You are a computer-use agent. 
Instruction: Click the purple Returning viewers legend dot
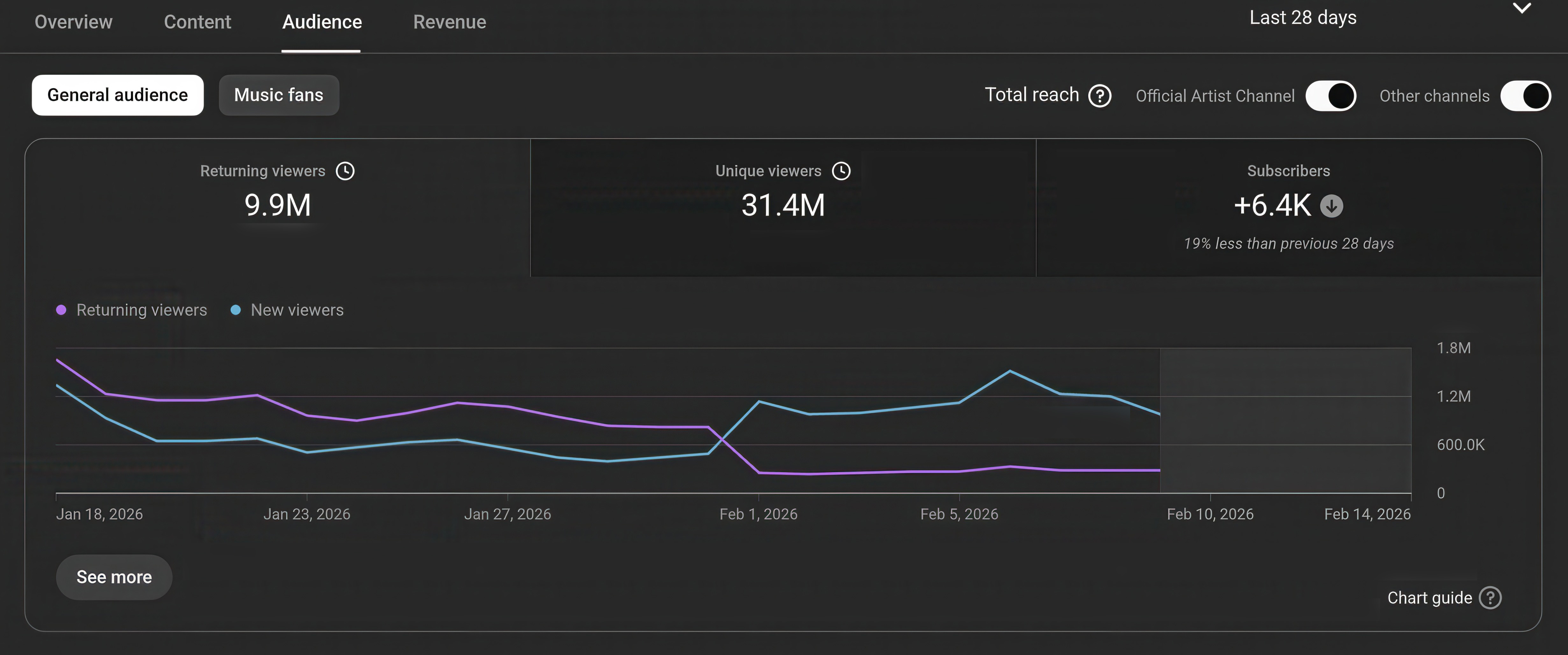click(61, 310)
